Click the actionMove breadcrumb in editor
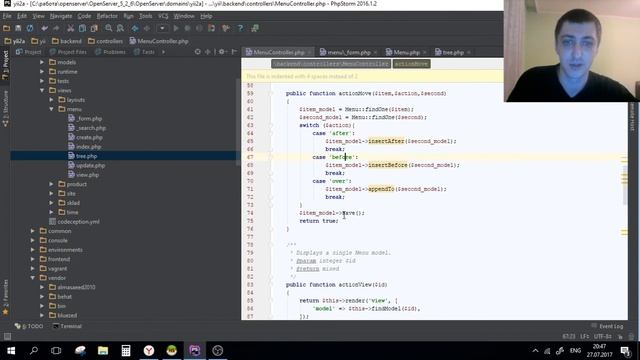 411,64
